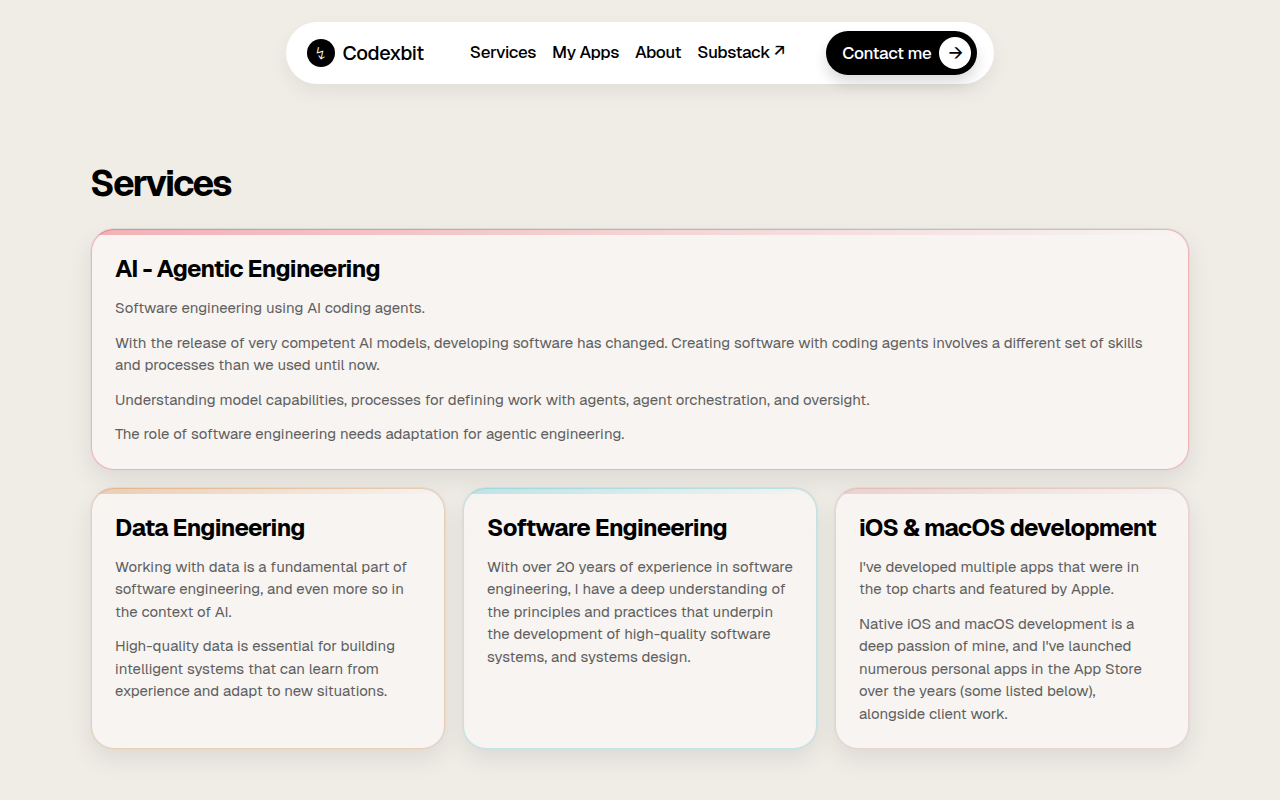Click the iOS & macOS development title
The height and width of the screenshot is (800, 1280).
pos(1008,528)
